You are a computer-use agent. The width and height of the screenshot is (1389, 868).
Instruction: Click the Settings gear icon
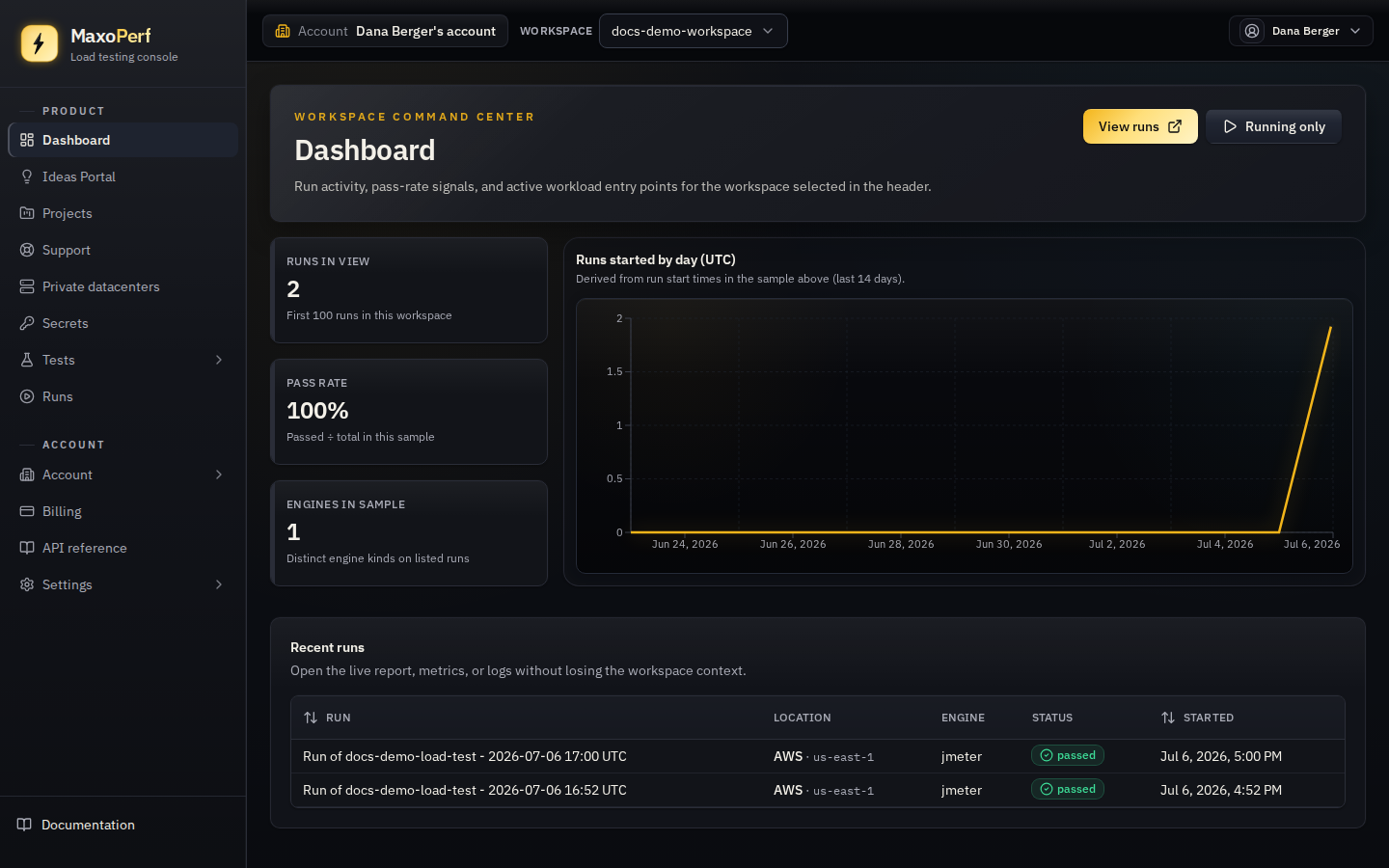click(x=27, y=584)
